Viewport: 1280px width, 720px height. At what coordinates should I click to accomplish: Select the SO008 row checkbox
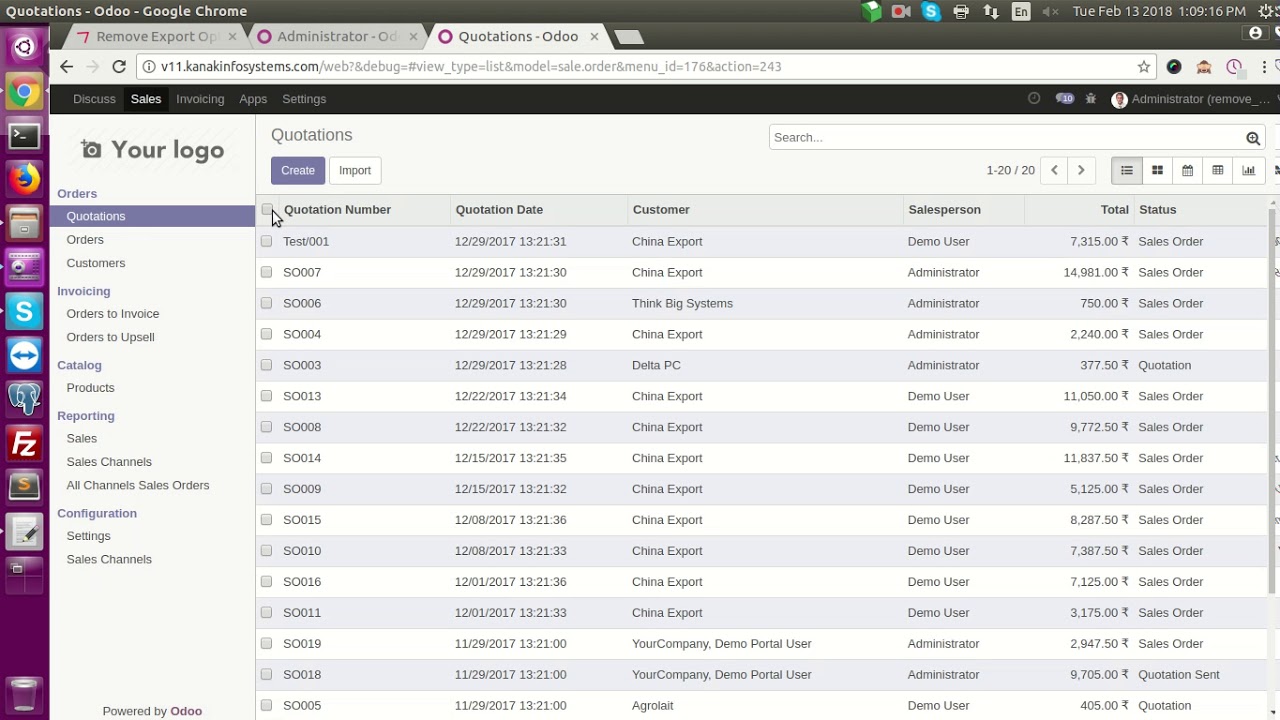point(266,427)
